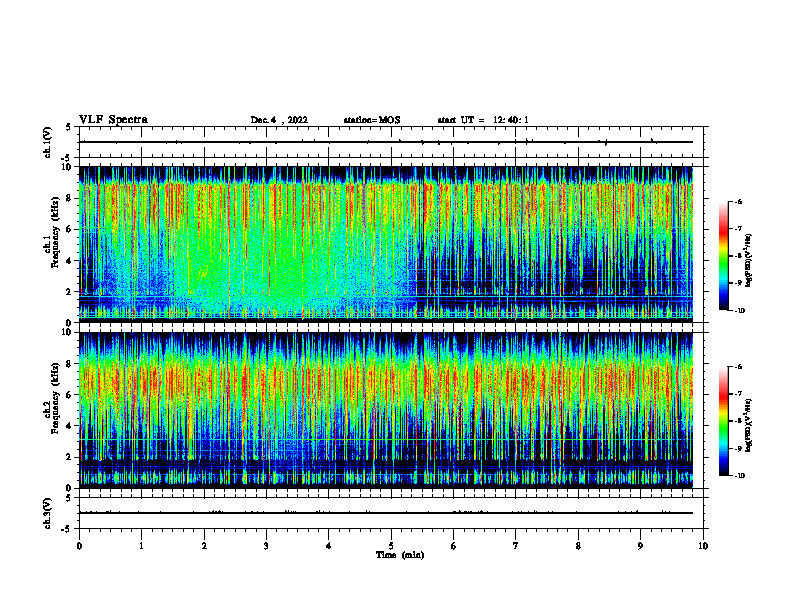792x612 pixels.
Task: Click time axis tick label "4"
Action: 329,546
